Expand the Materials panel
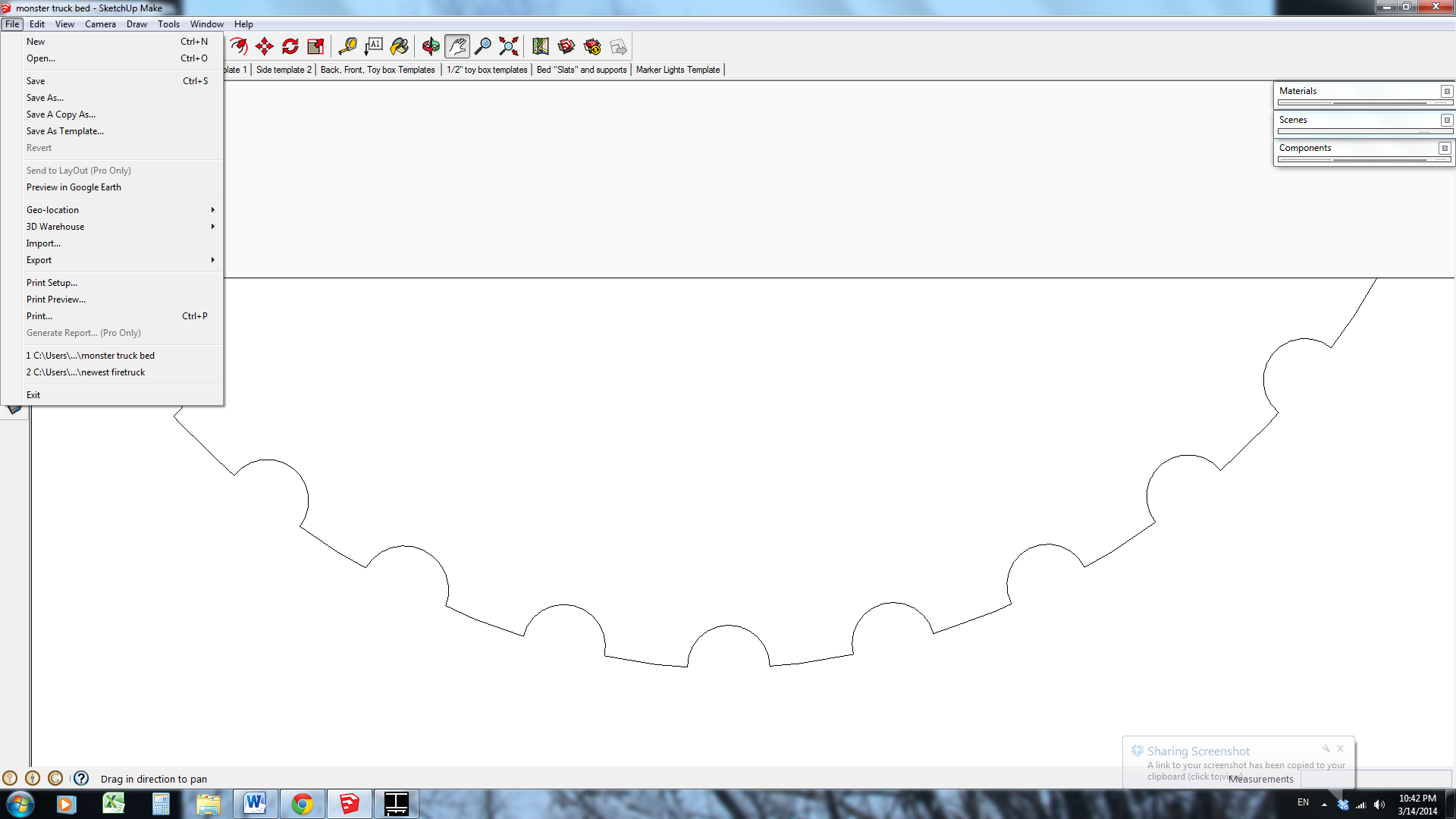The image size is (1456, 819). 1298,91
